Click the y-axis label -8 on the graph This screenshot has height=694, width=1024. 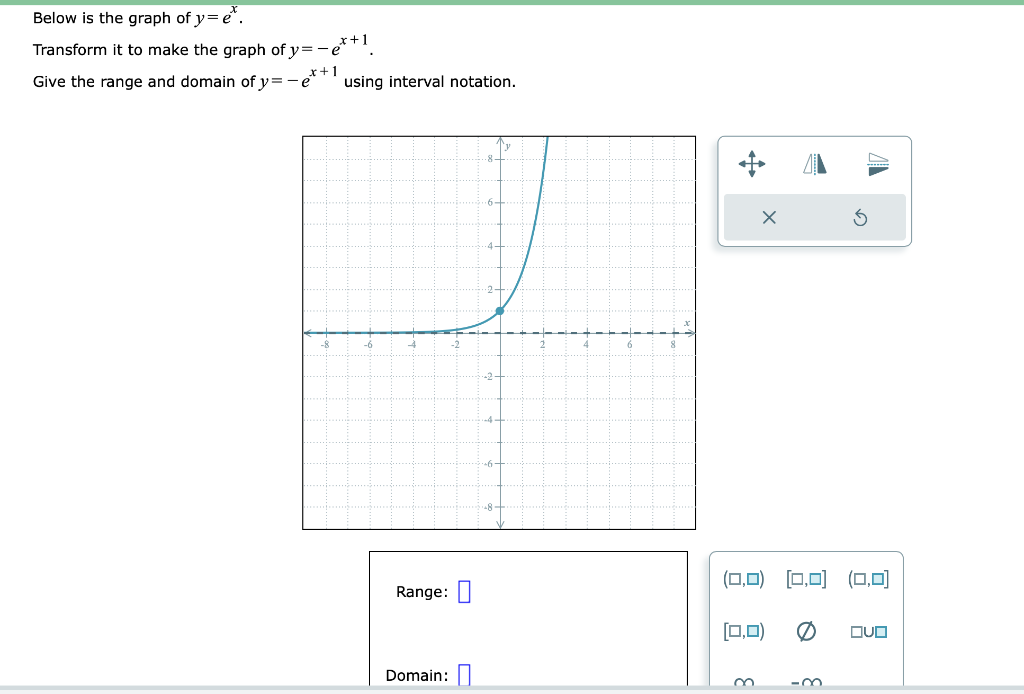coord(488,507)
